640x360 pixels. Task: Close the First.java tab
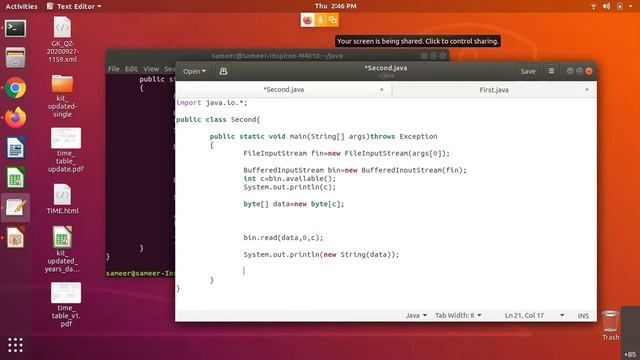click(x=587, y=89)
